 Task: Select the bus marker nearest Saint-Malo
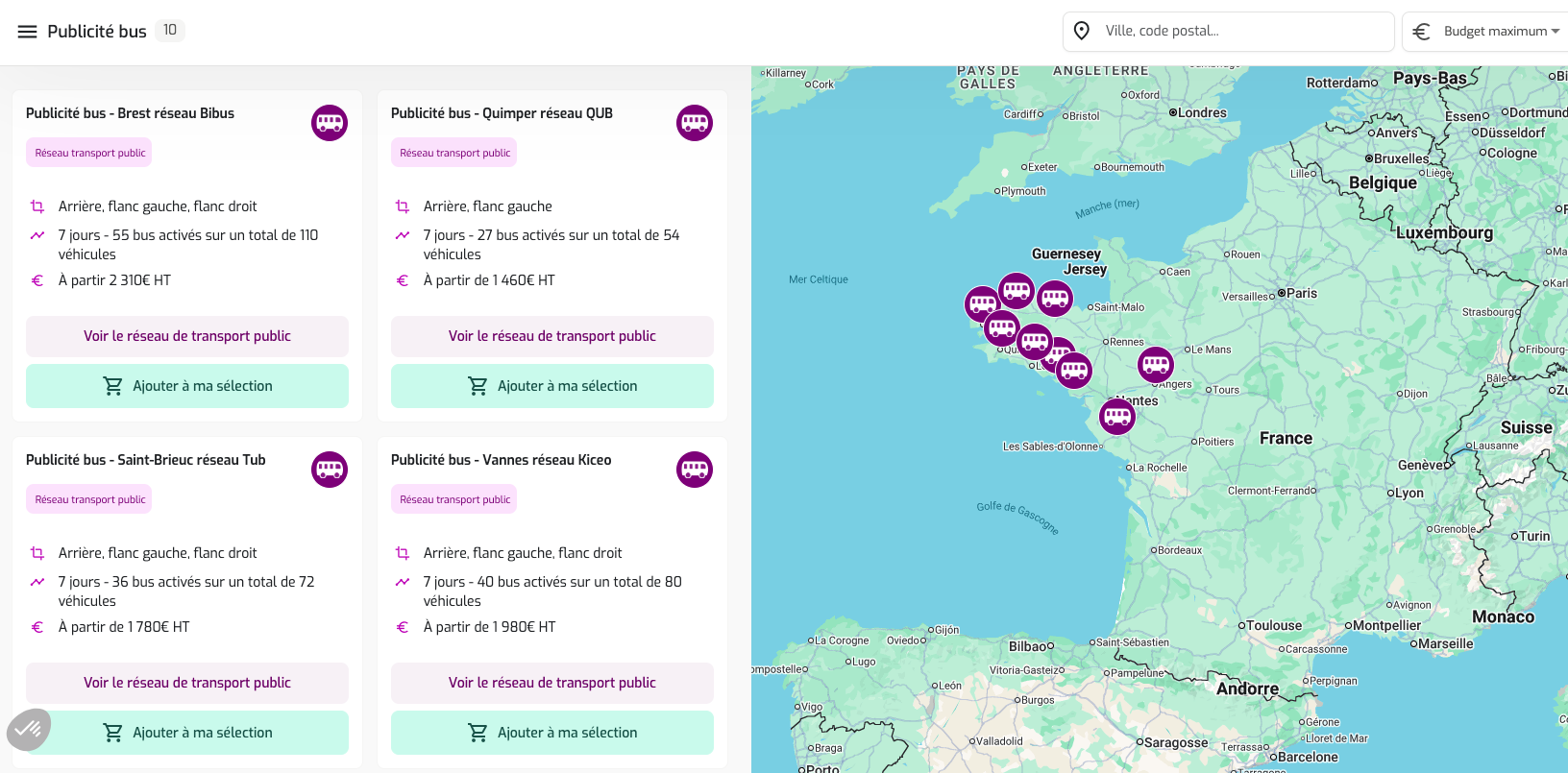(x=1055, y=298)
